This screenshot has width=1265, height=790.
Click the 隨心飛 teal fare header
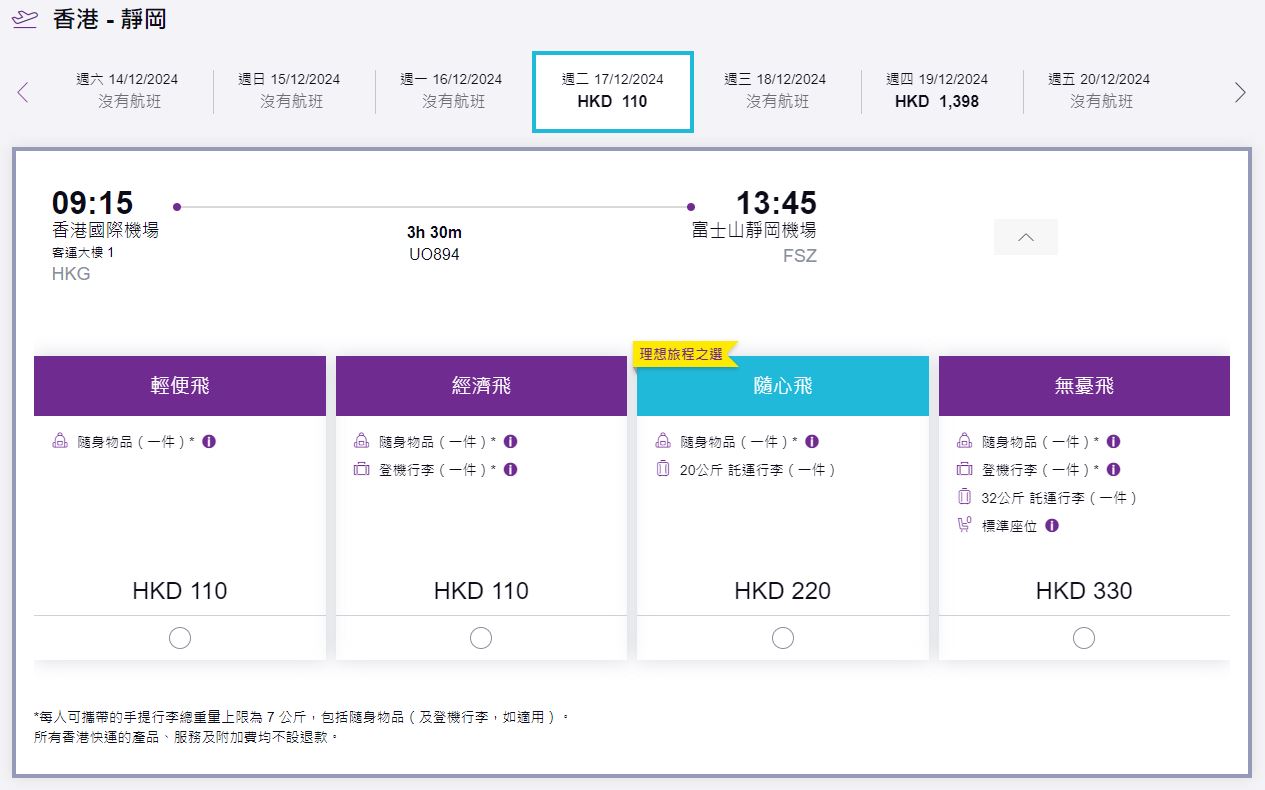(782, 386)
